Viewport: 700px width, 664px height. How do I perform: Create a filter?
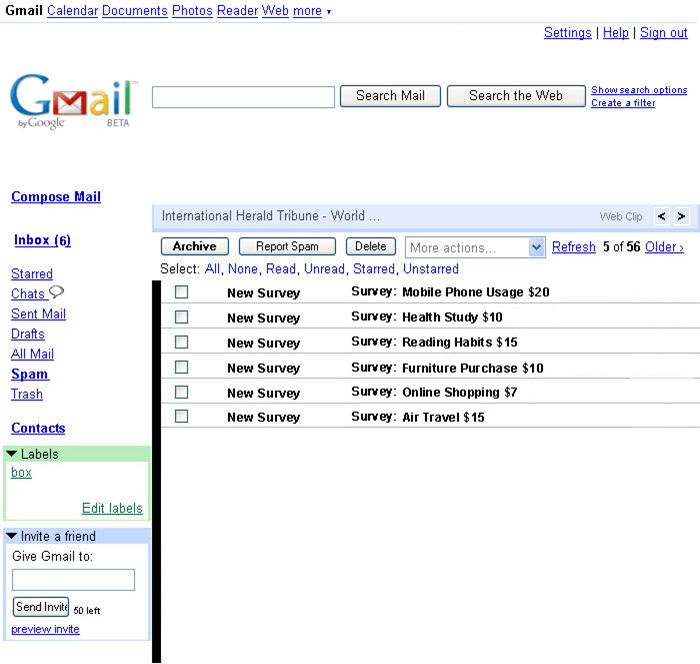(623, 103)
